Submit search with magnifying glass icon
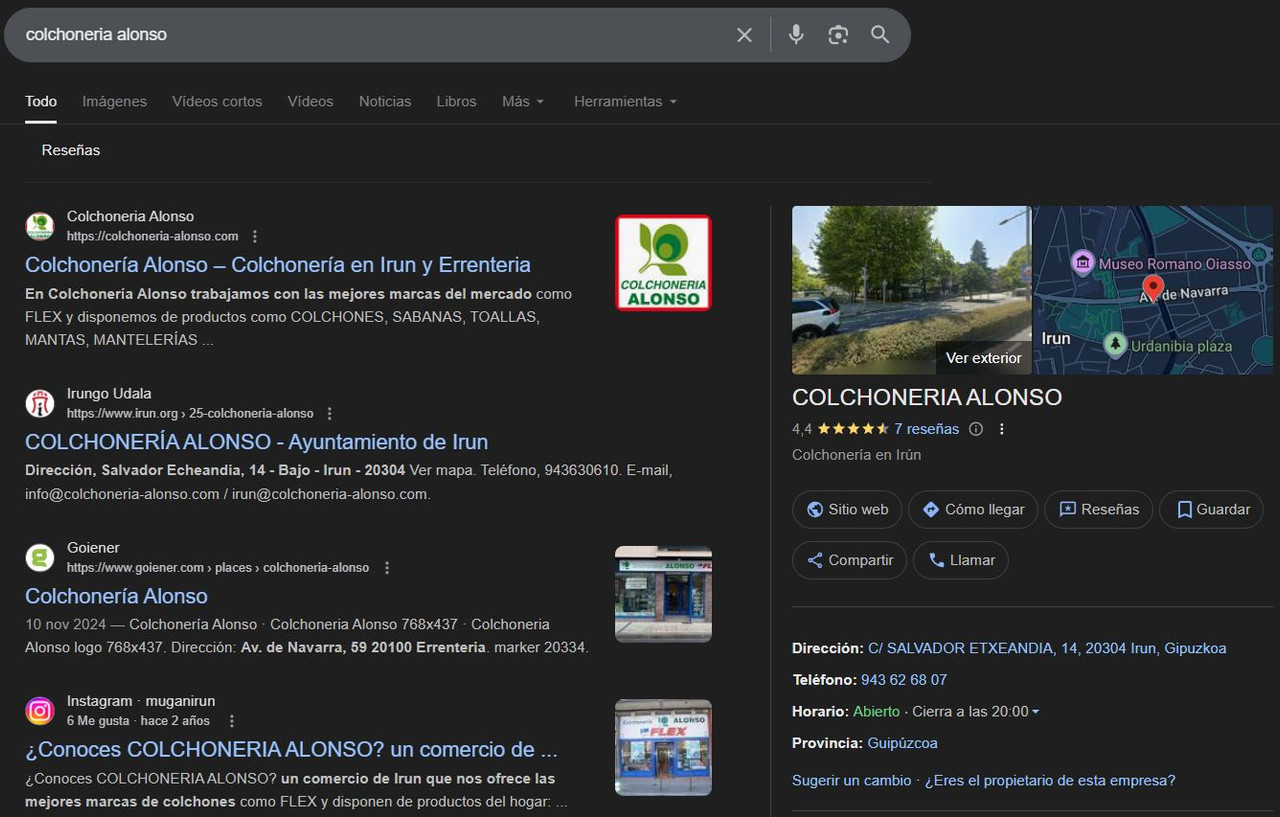1280x817 pixels. 880,35
